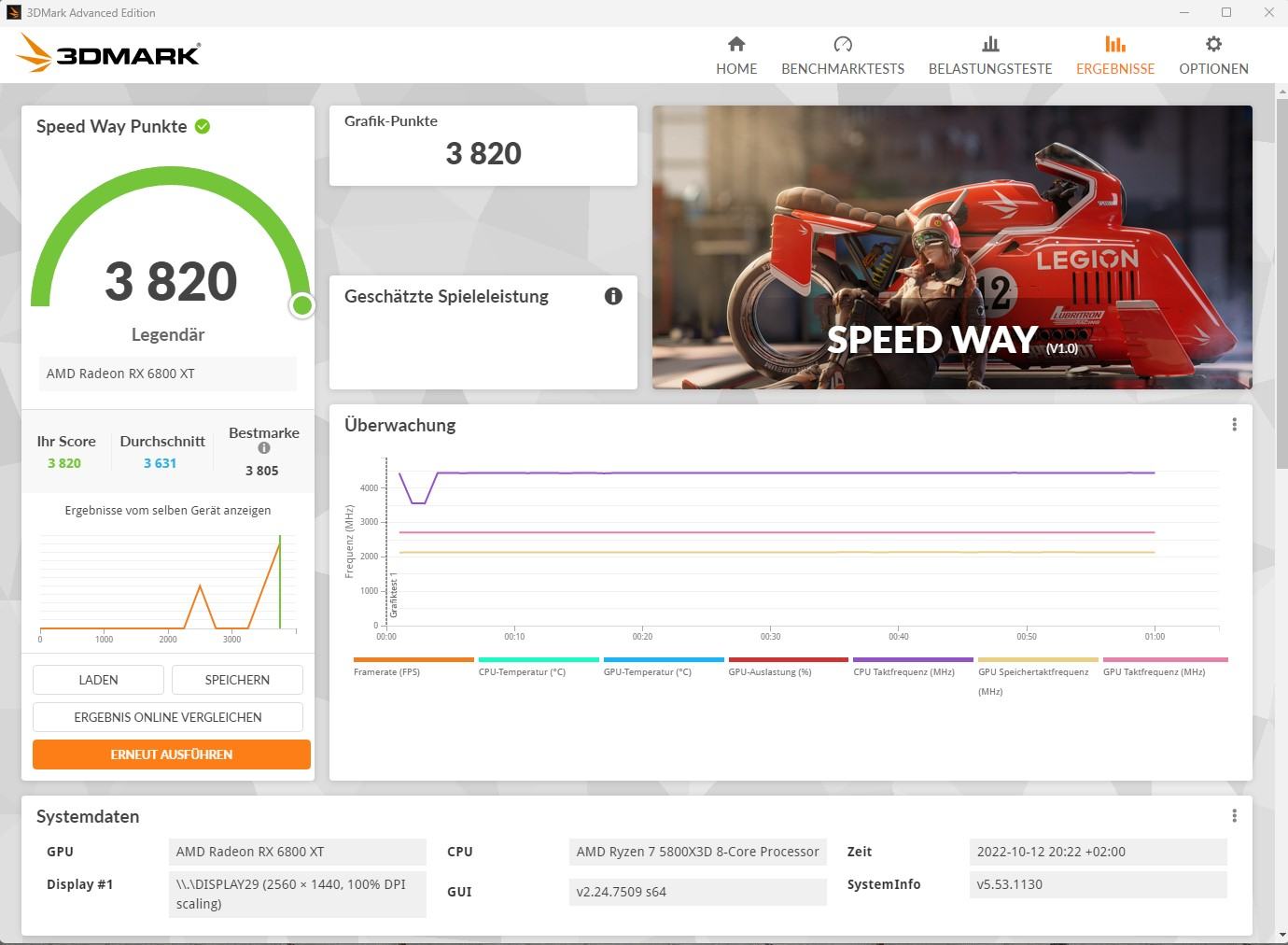The height and width of the screenshot is (945, 1288).
Task: Open OPTIONEN settings tab
Action: (x=1213, y=56)
